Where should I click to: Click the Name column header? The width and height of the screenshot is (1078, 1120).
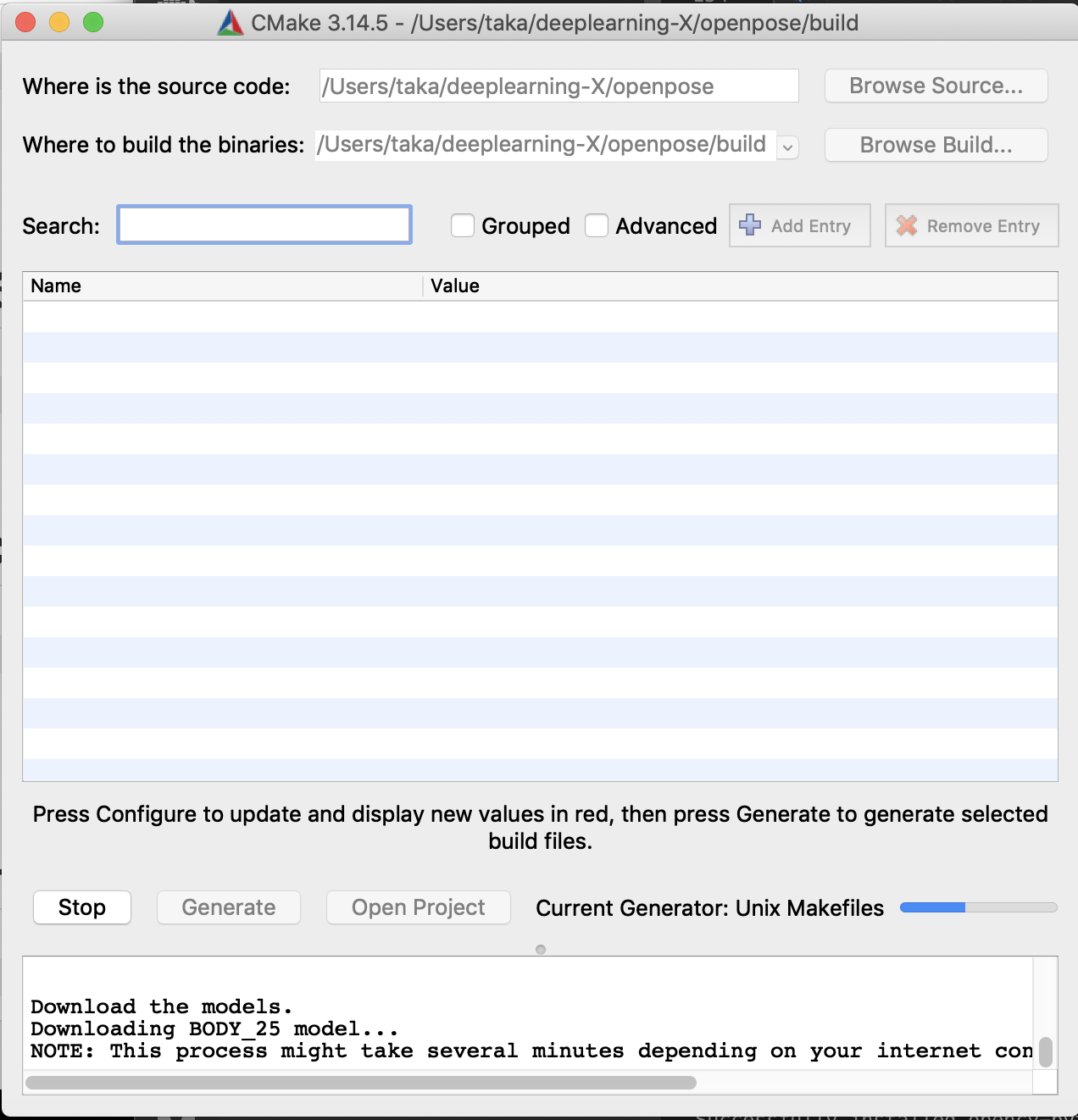pyautogui.click(x=223, y=286)
